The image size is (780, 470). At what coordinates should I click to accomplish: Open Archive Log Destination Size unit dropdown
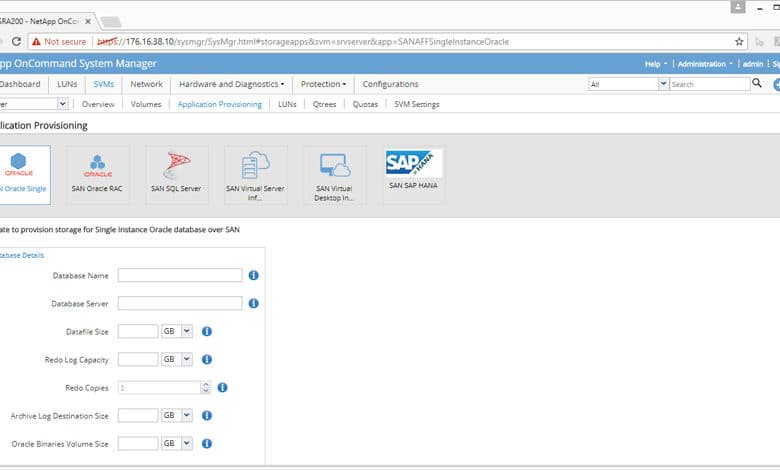click(x=187, y=415)
